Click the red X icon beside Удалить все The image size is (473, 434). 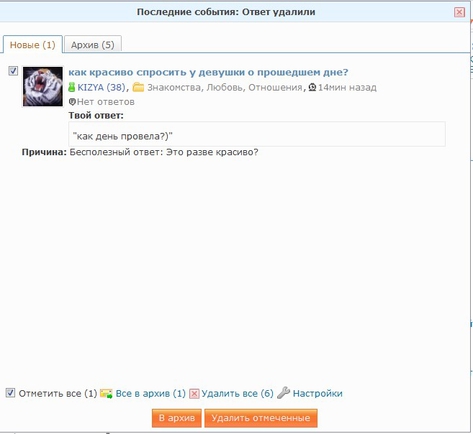point(194,394)
